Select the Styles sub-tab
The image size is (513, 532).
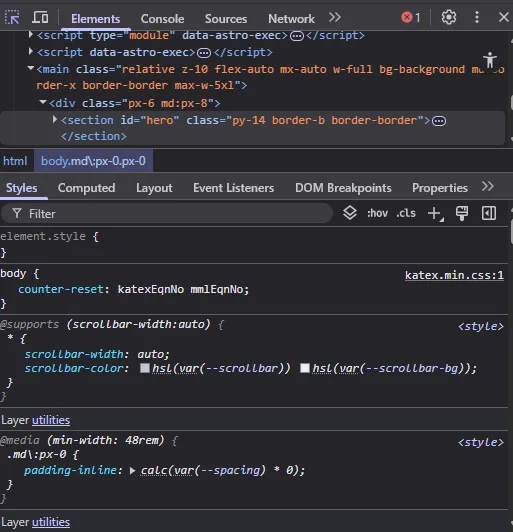pyautogui.click(x=22, y=188)
